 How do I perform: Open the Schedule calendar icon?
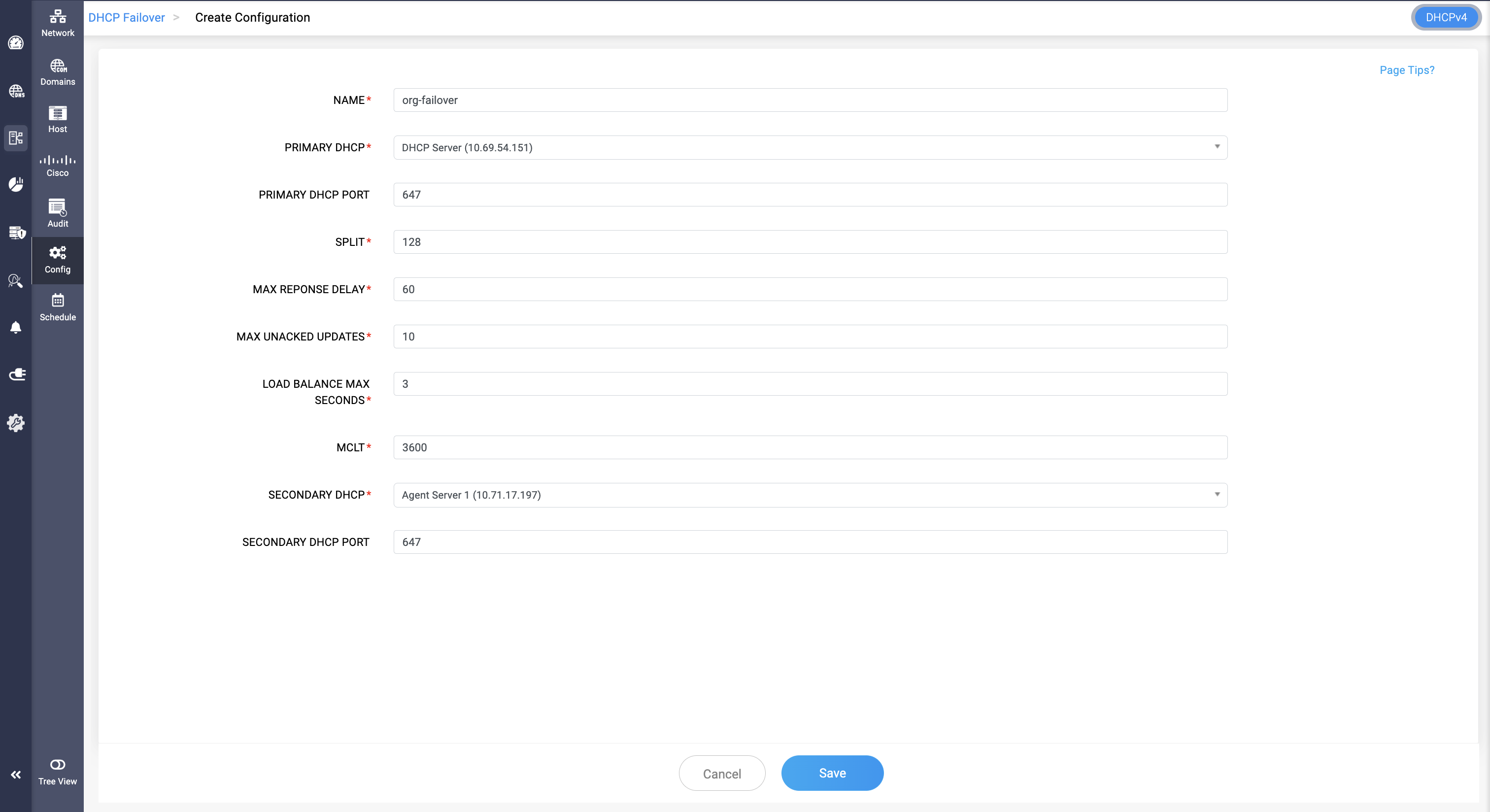(57, 307)
